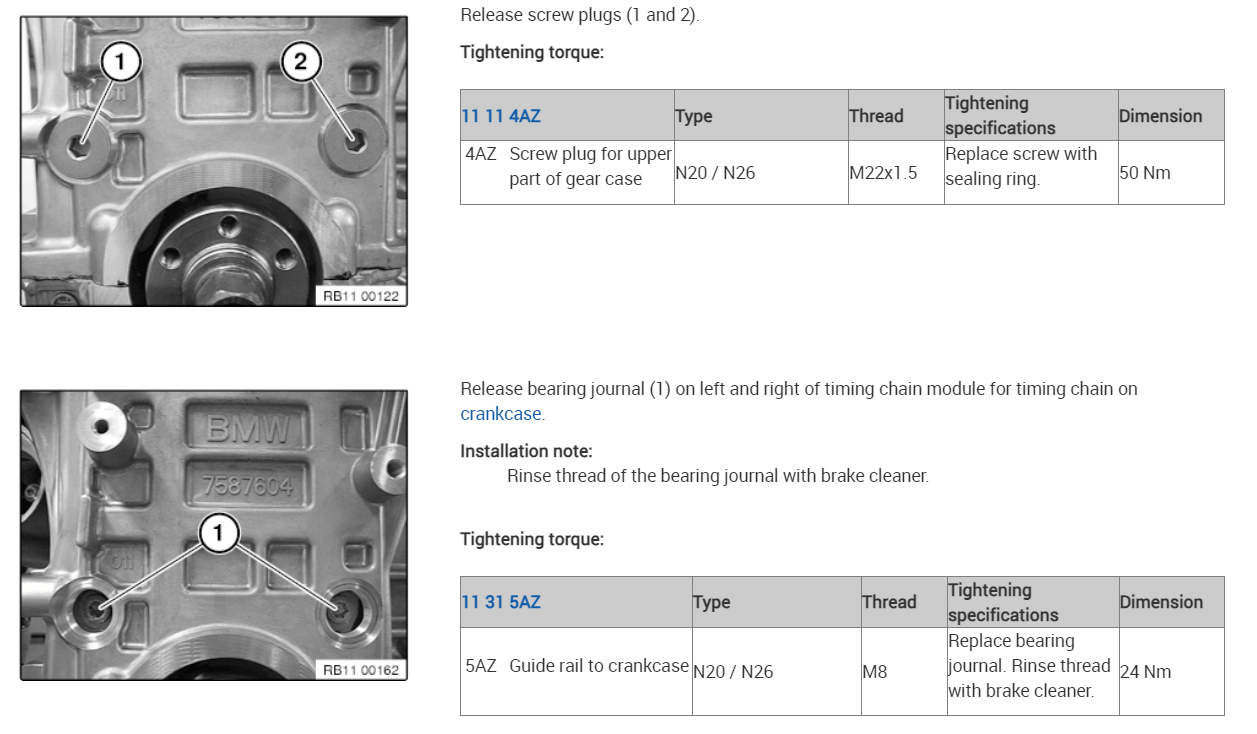Screen dimensions: 1257x734
Task: Open the 11 31 5AZ torque link
Action: pyautogui.click(x=501, y=602)
